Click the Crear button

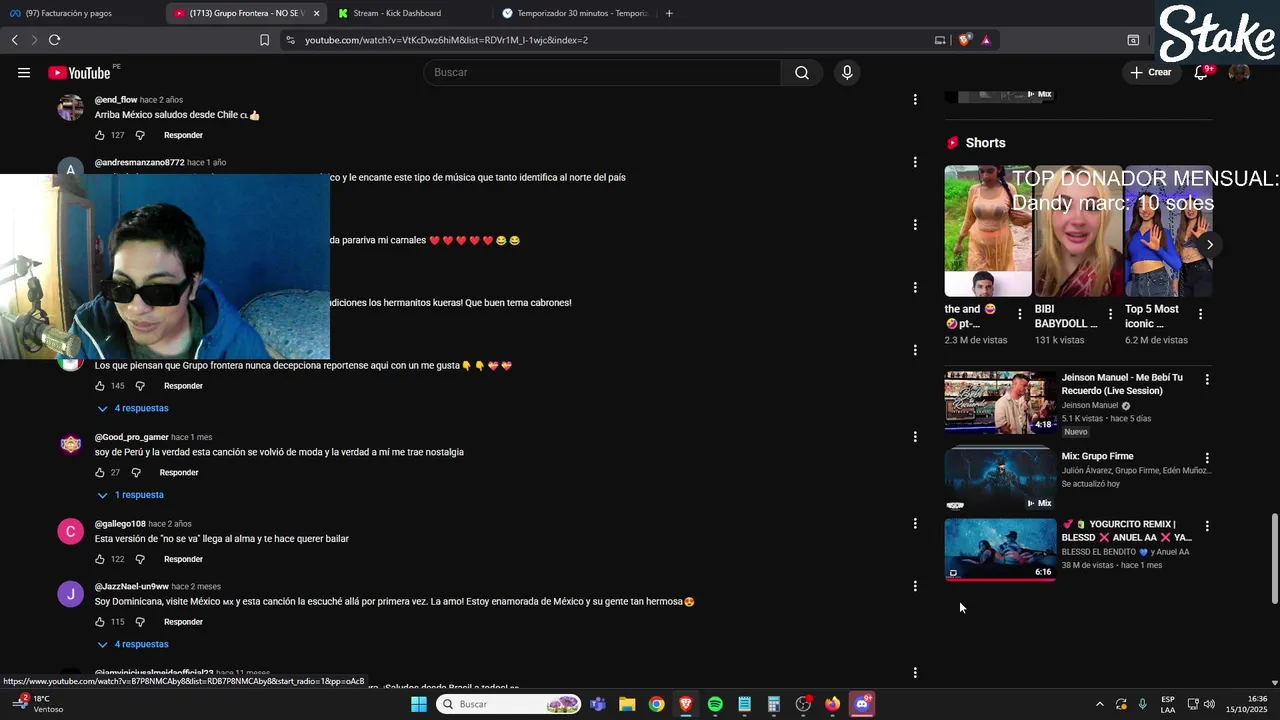click(x=1151, y=72)
